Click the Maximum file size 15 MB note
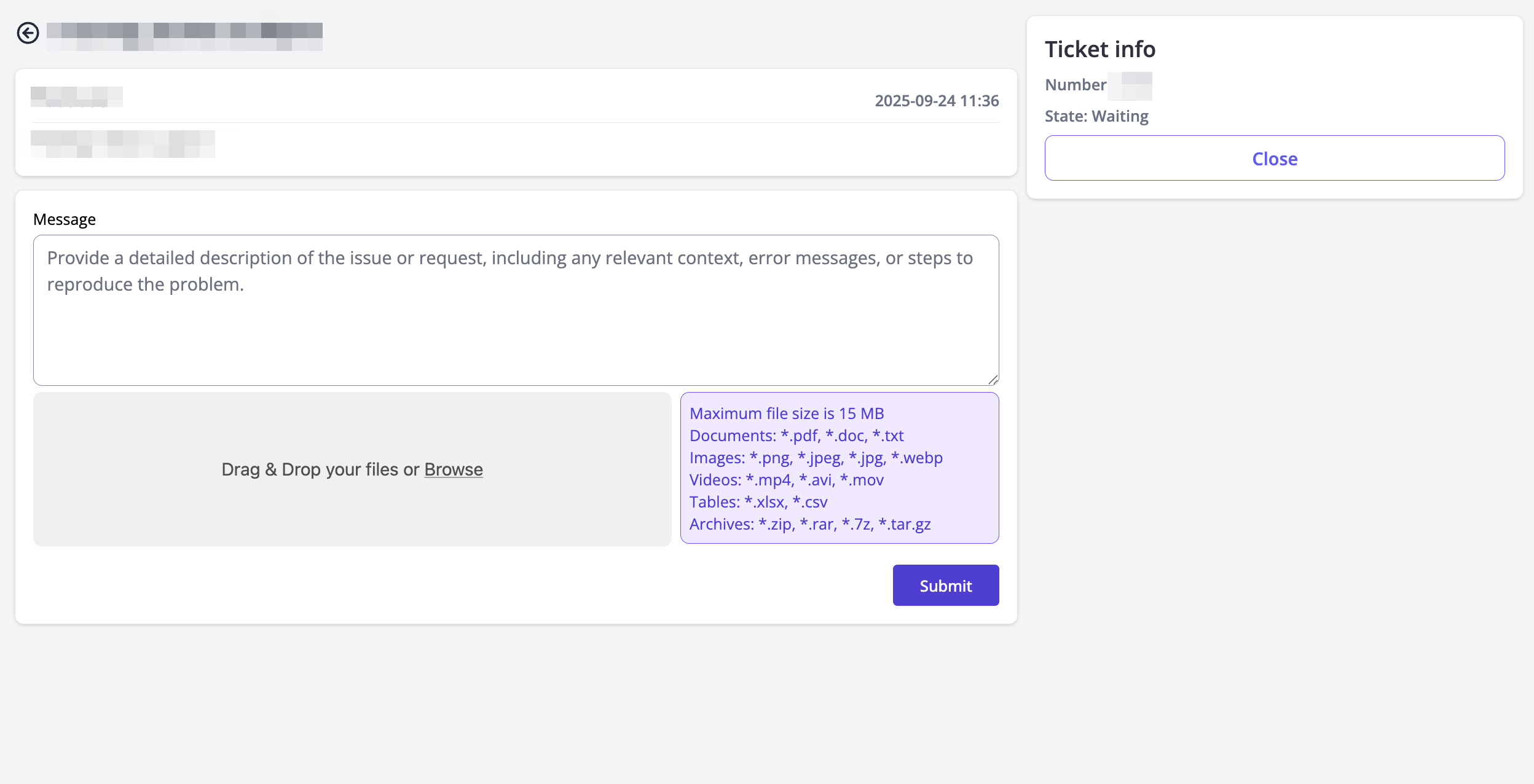This screenshot has width=1534, height=784. pos(786,414)
